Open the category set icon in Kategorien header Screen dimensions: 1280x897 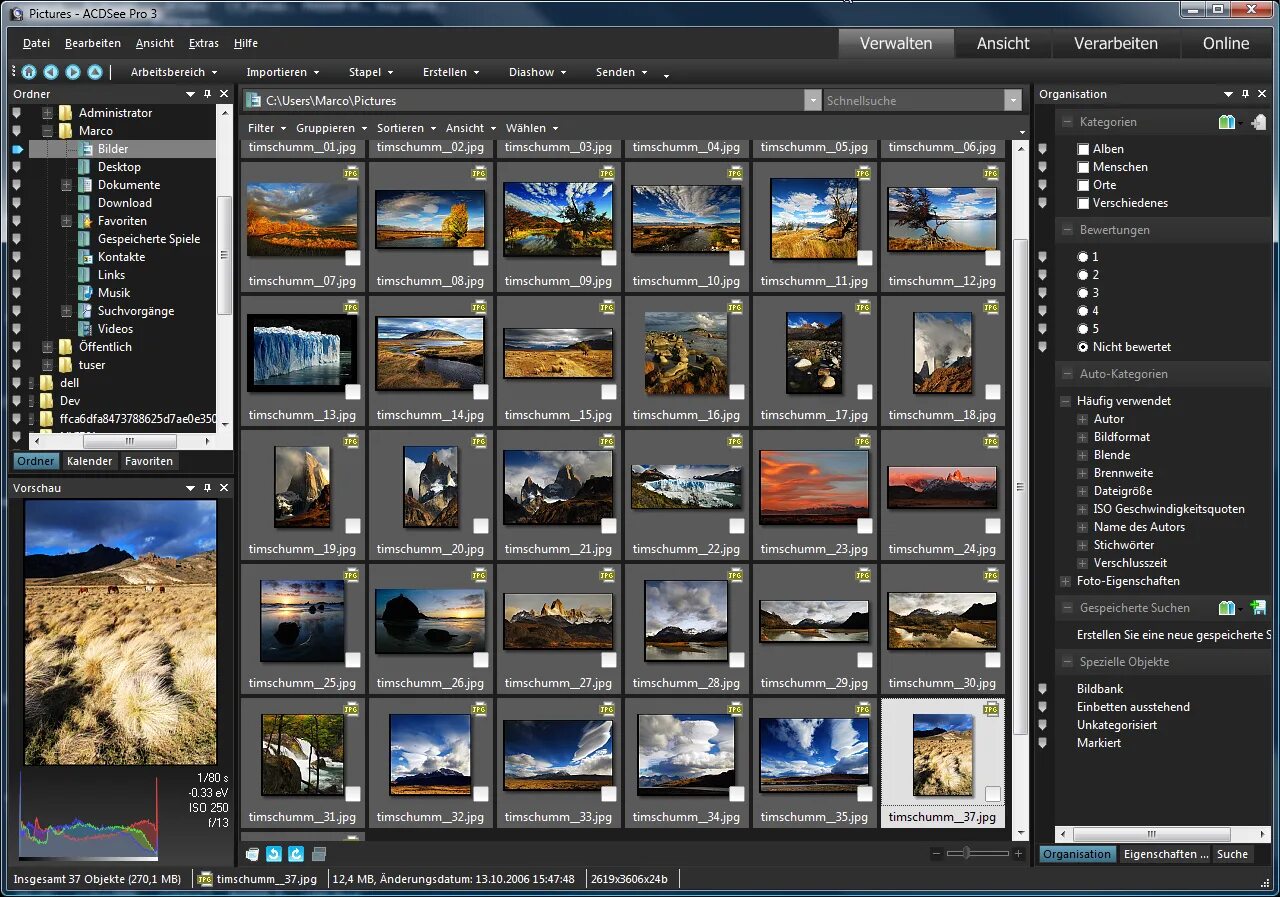[x=1227, y=122]
